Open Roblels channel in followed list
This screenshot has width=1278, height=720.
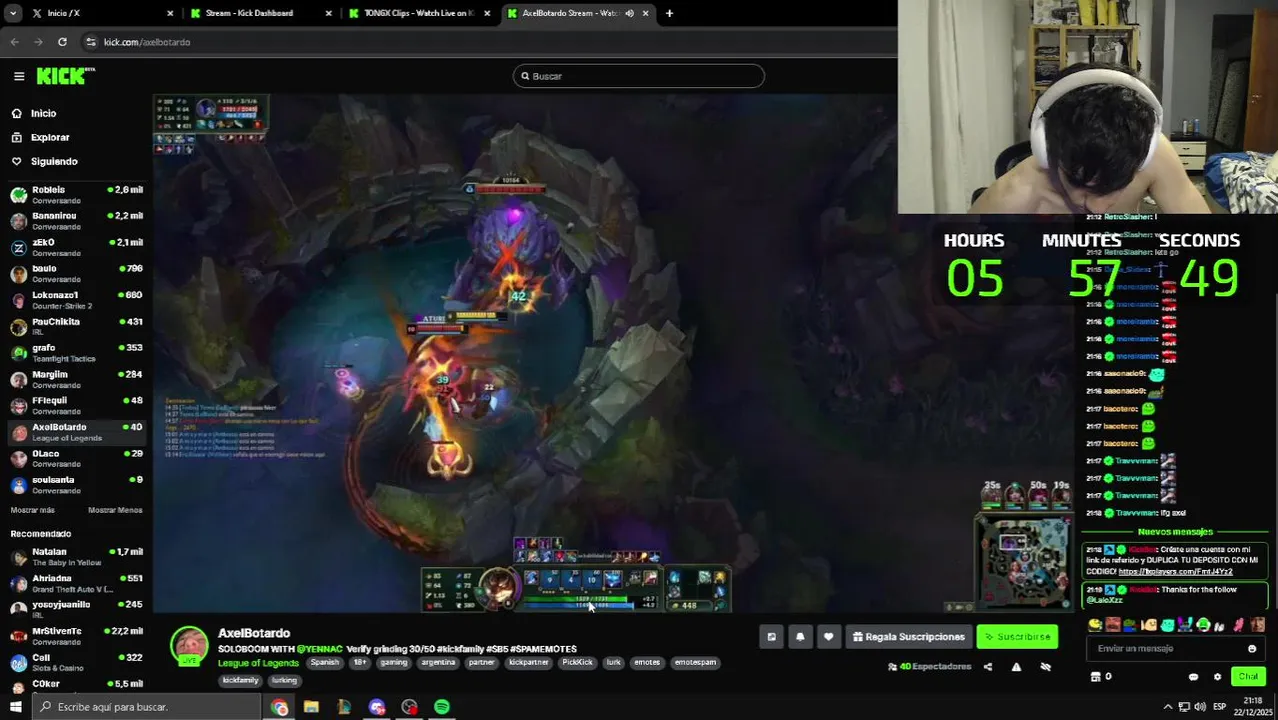76,194
